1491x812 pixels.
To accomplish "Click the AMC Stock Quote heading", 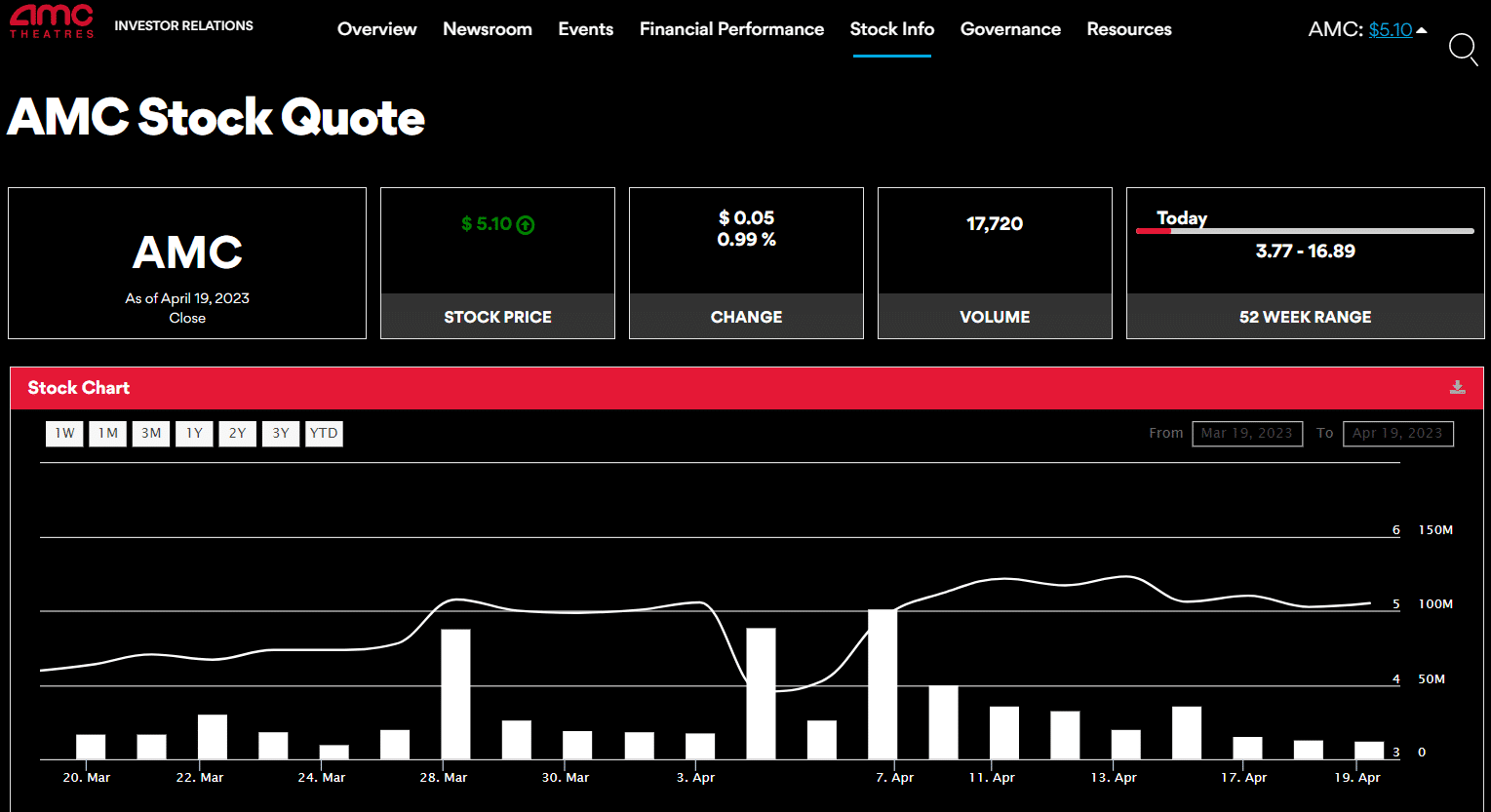I will coord(216,117).
